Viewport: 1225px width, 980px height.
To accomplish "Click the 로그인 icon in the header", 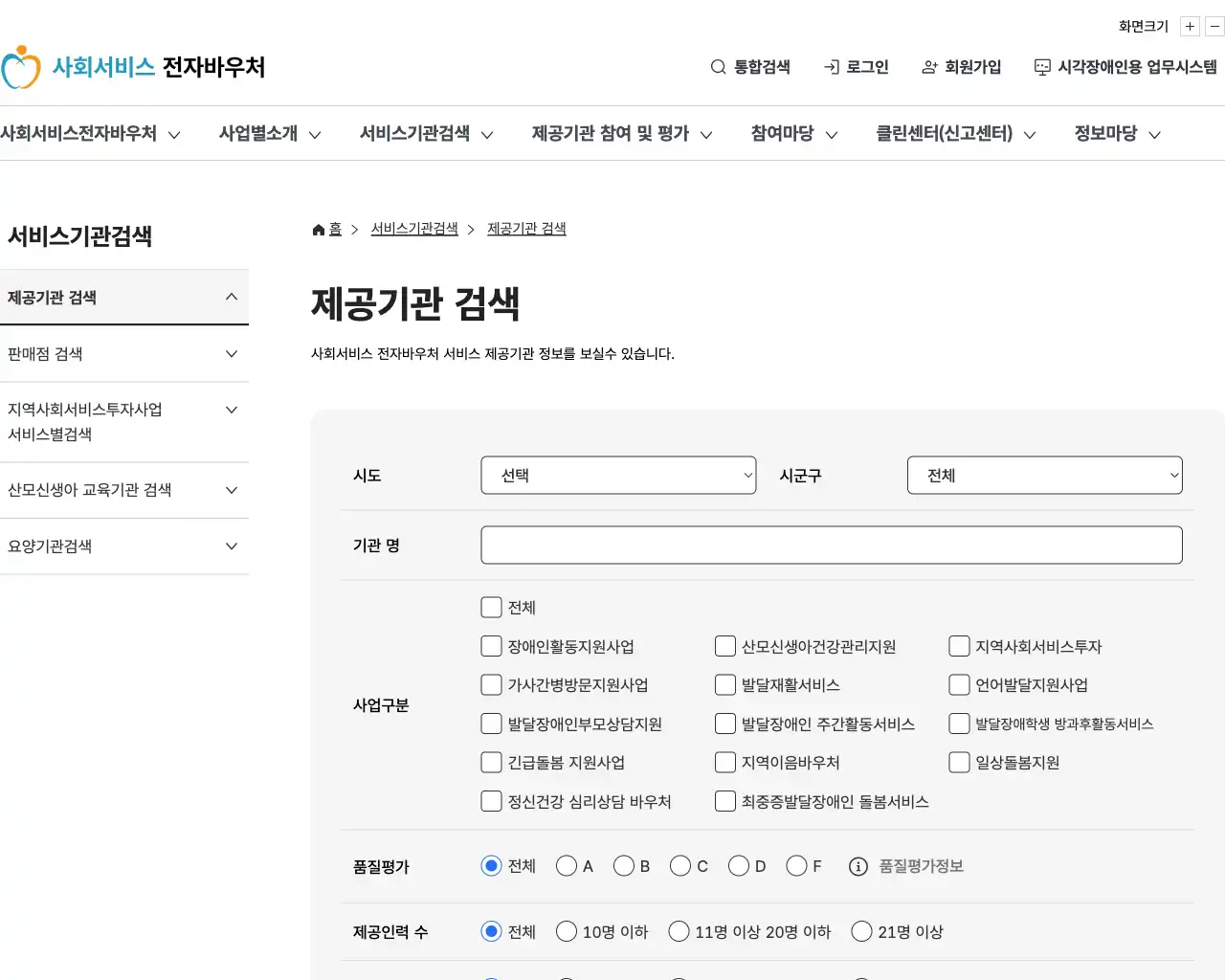I will (829, 67).
